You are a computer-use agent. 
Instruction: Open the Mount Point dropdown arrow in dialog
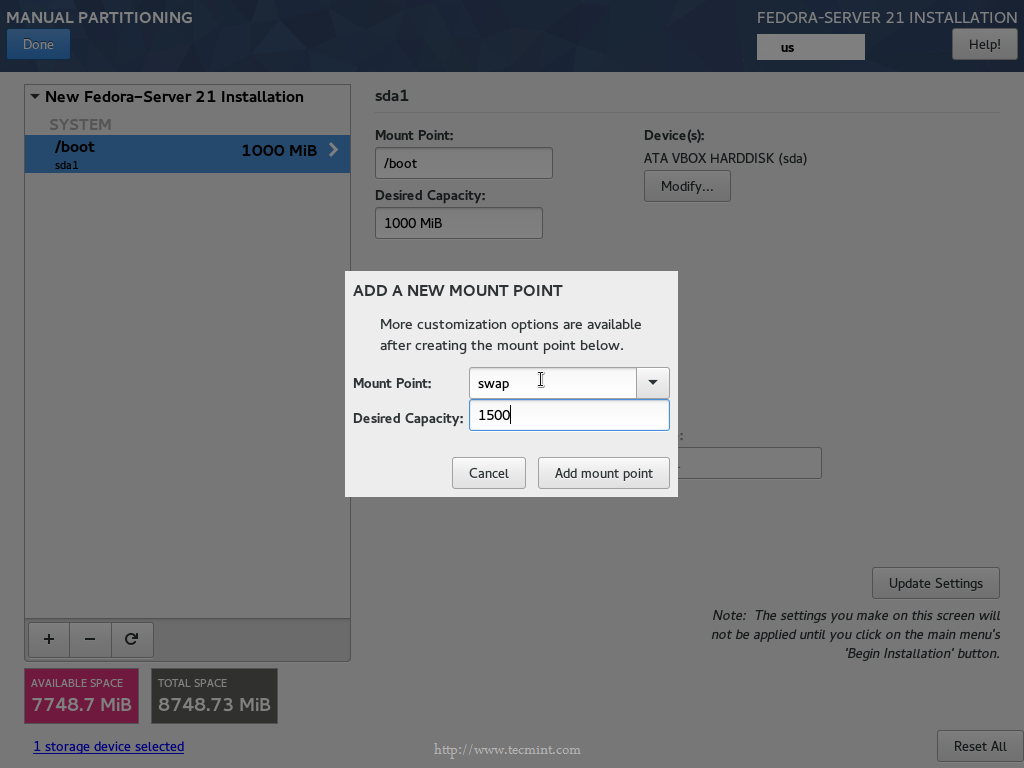point(652,383)
